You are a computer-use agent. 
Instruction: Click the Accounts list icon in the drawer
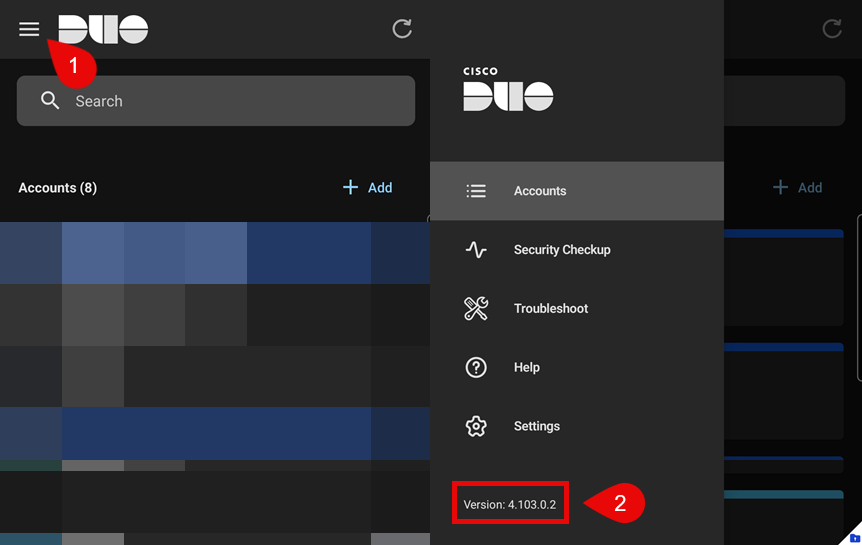[476, 191]
